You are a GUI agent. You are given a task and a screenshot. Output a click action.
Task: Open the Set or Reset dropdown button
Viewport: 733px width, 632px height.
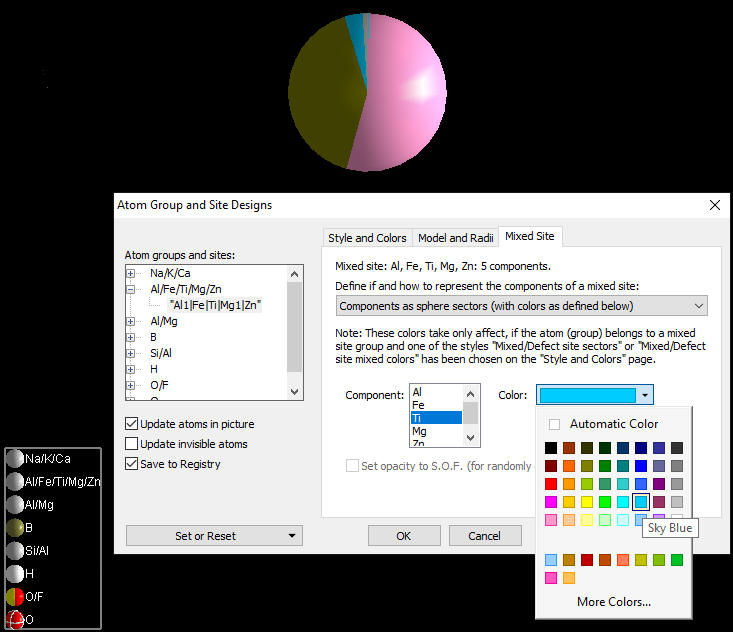[x=213, y=536]
